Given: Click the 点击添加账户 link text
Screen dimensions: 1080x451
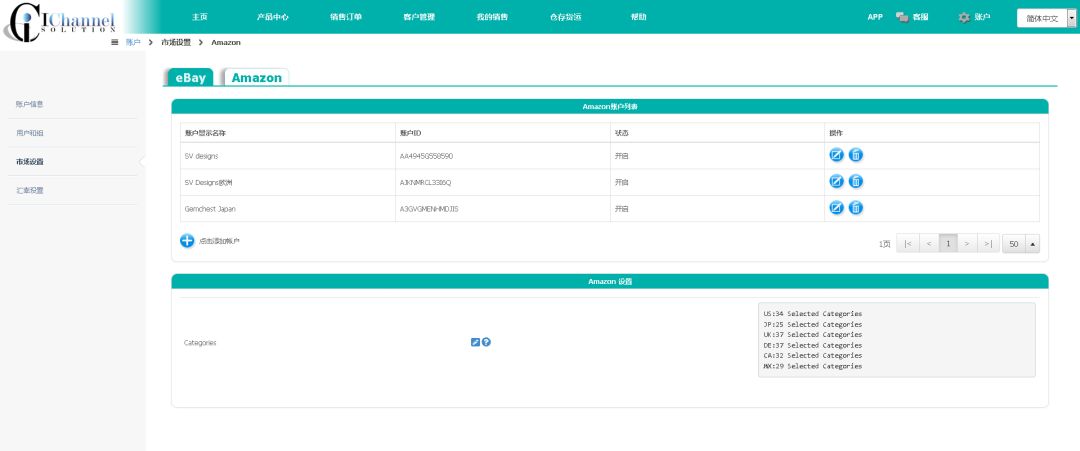Looking at the screenshot, I should pos(219,242).
